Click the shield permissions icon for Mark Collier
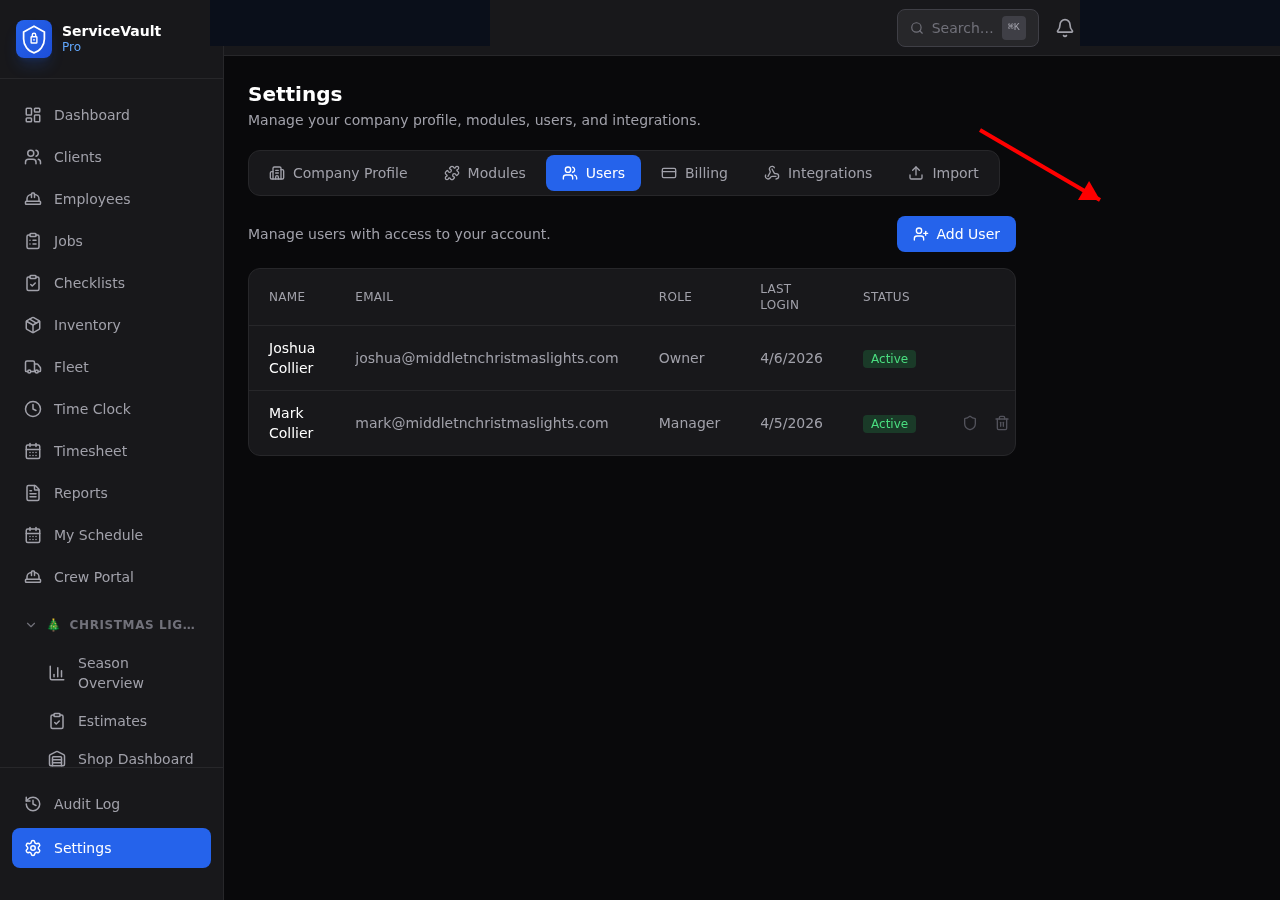The width and height of the screenshot is (1280, 900). point(969,423)
